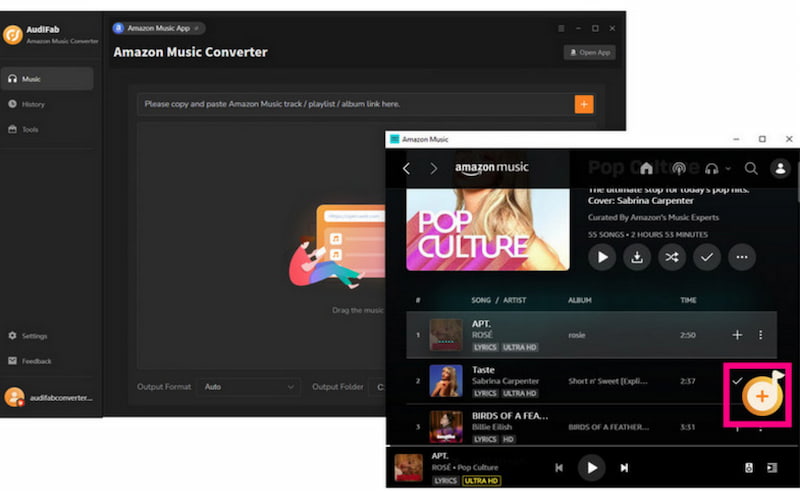Click Amazon Music vertical scrollbar
This screenshot has height=491, width=800.
[797, 184]
